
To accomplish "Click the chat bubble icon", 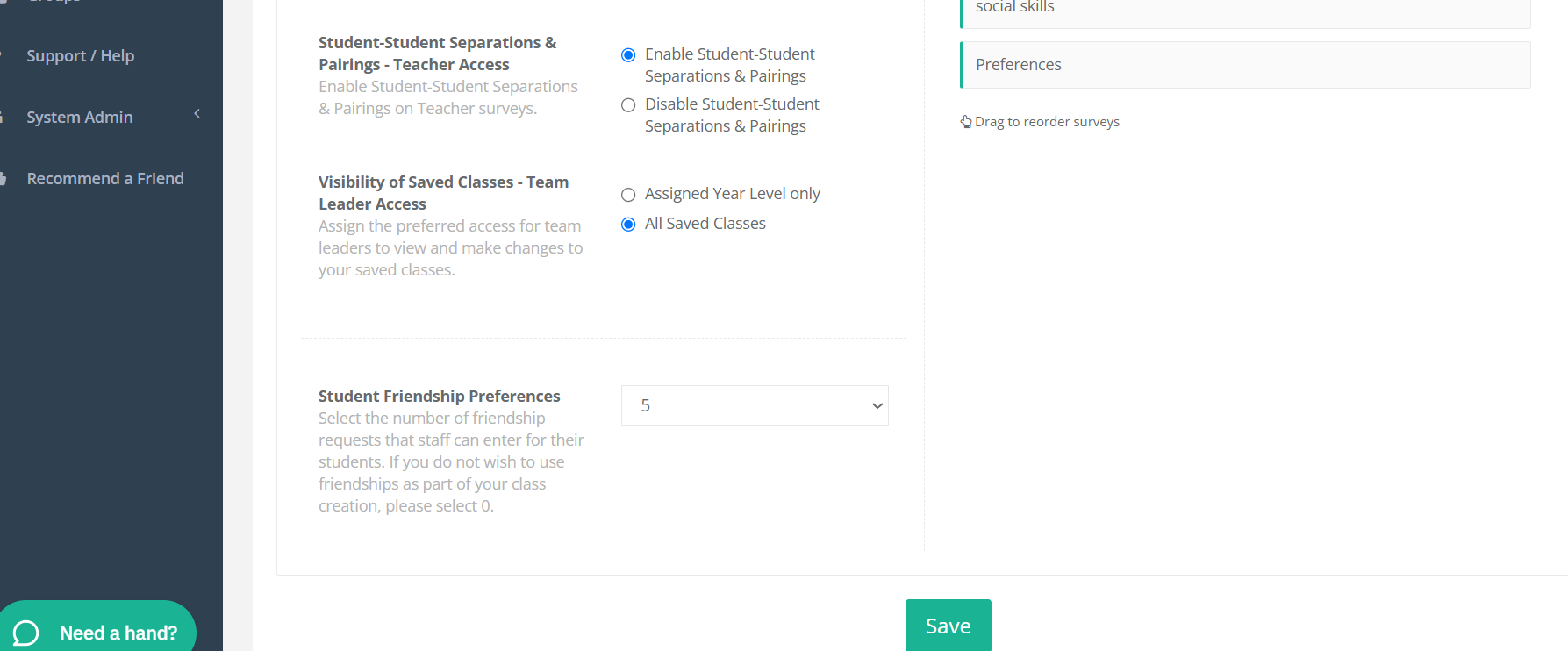I will click(26, 633).
